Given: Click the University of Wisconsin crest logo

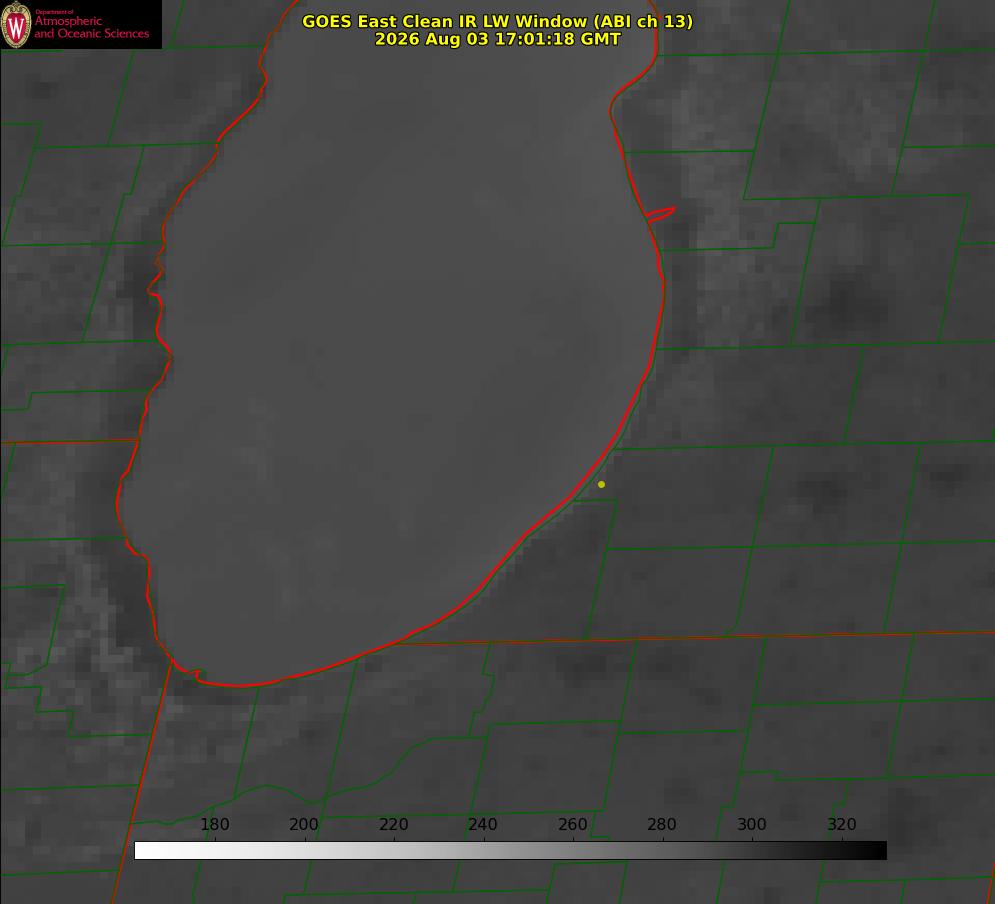Looking at the screenshot, I should pyautogui.click(x=16, y=24).
